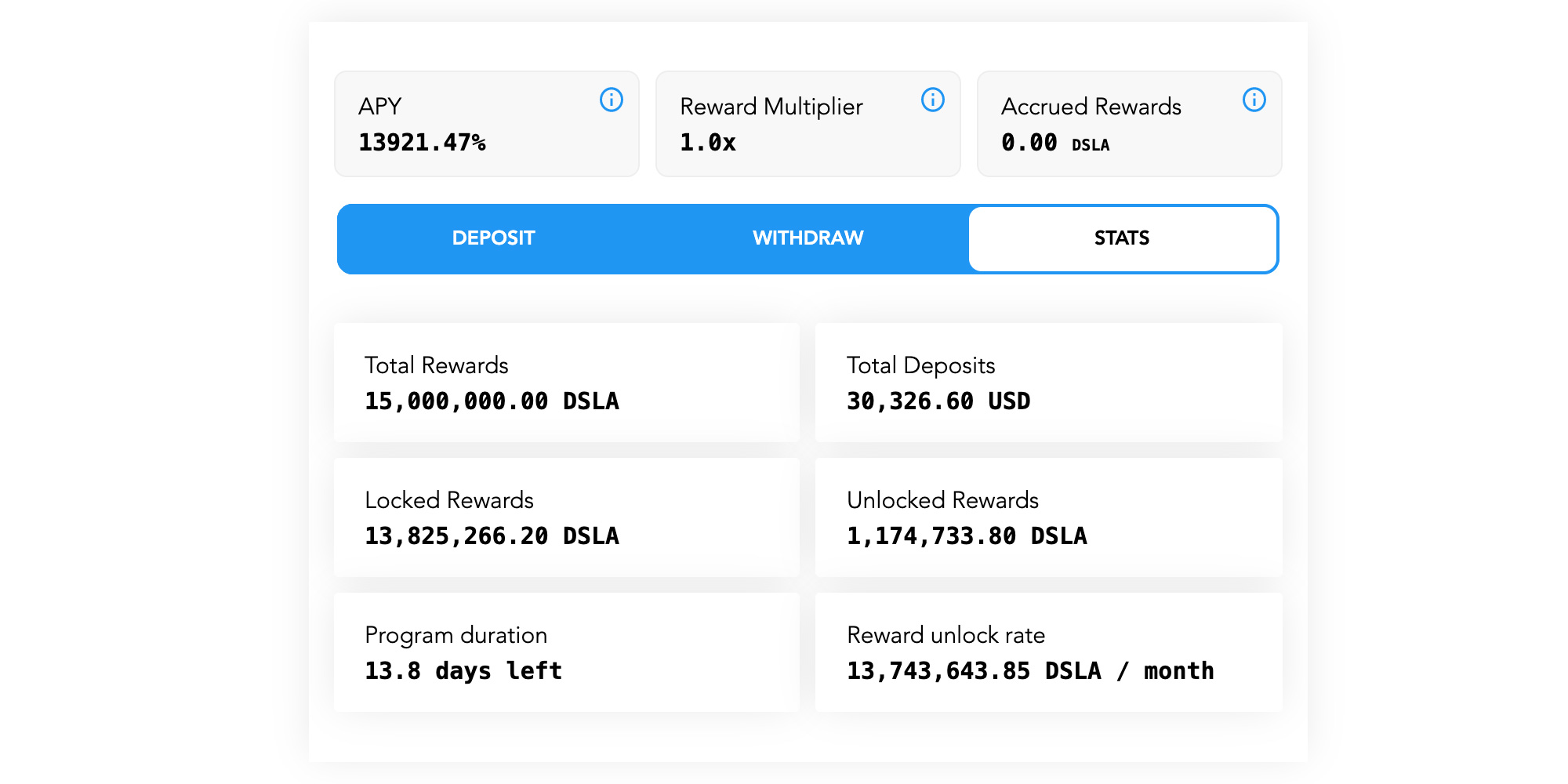Select the unlock rate 13,743,643.85 DSLA / month
This screenshot has height=784, width=1568.
point(1030,671)
